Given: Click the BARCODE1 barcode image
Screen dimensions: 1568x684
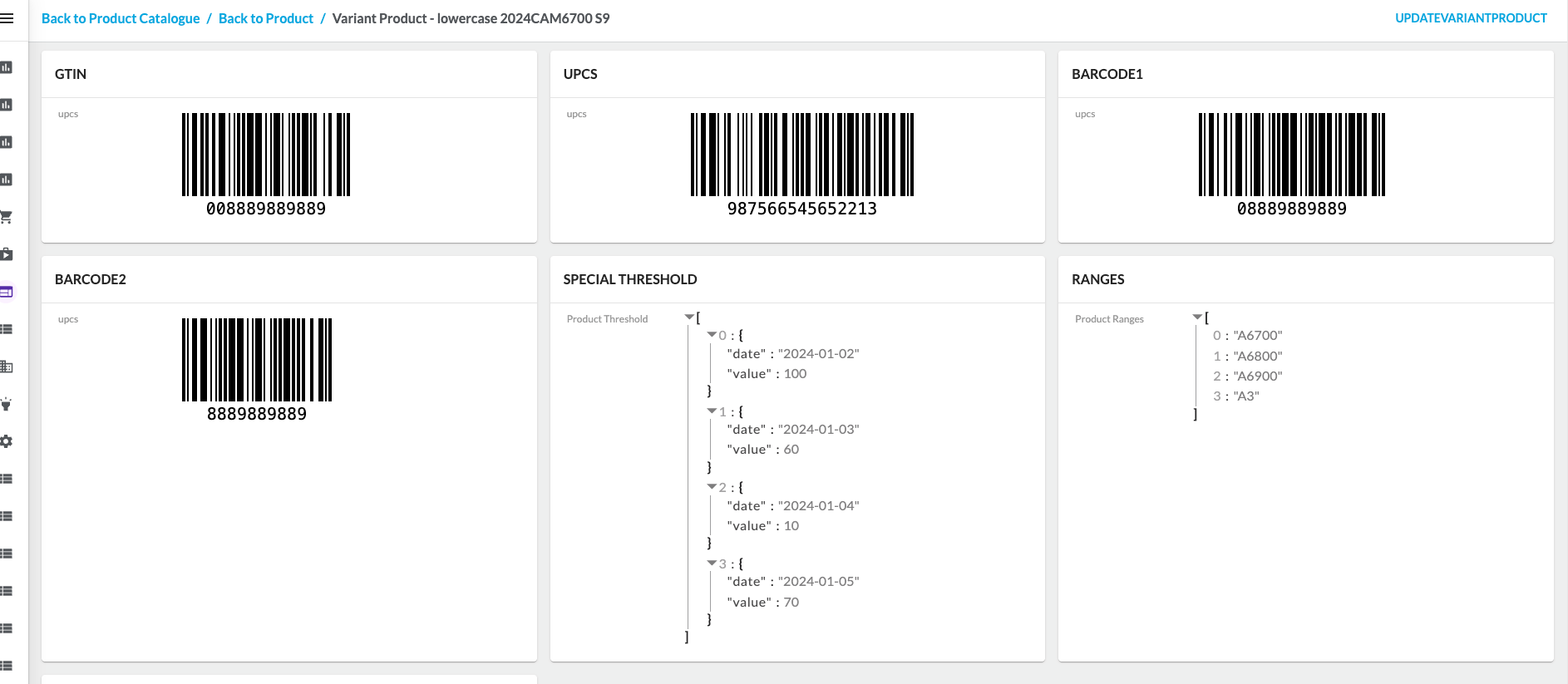Looking at the screenshot, I should [x=1291, y=155].
